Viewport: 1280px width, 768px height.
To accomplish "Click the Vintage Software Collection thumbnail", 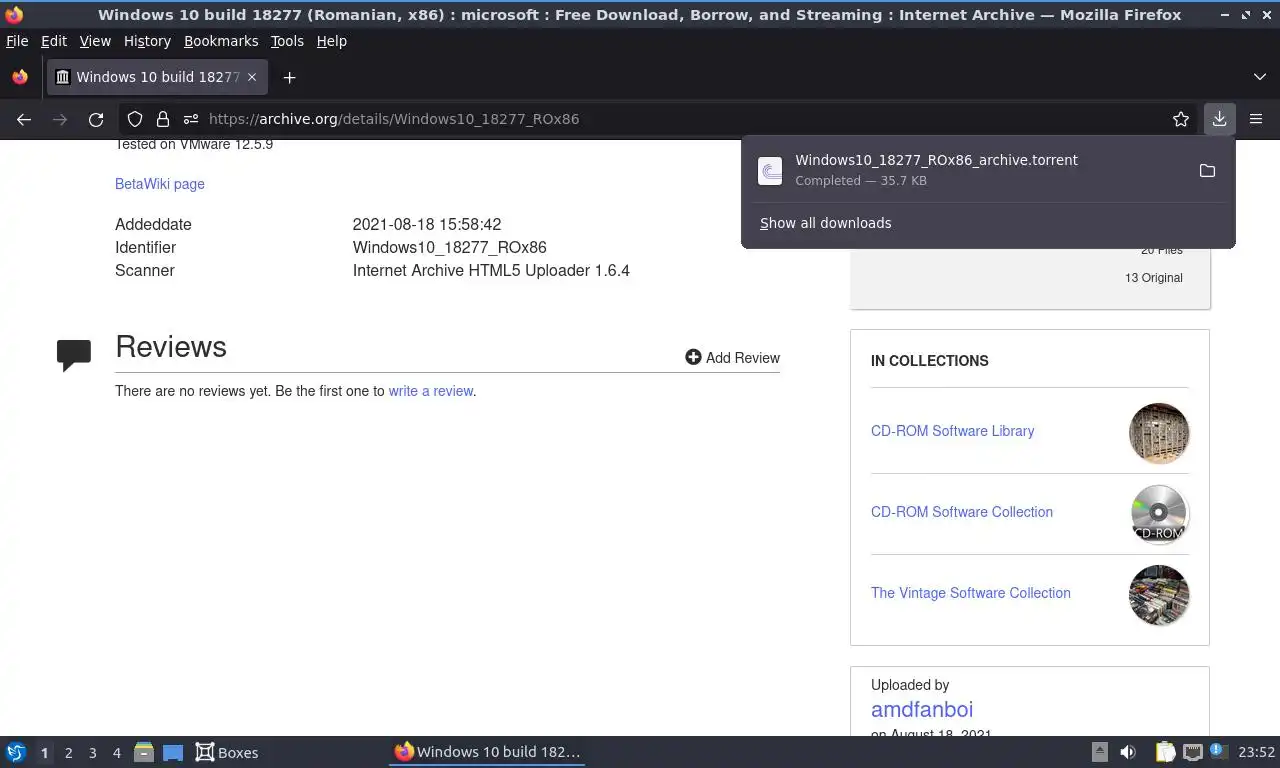I will click(x=1159, y=595).
